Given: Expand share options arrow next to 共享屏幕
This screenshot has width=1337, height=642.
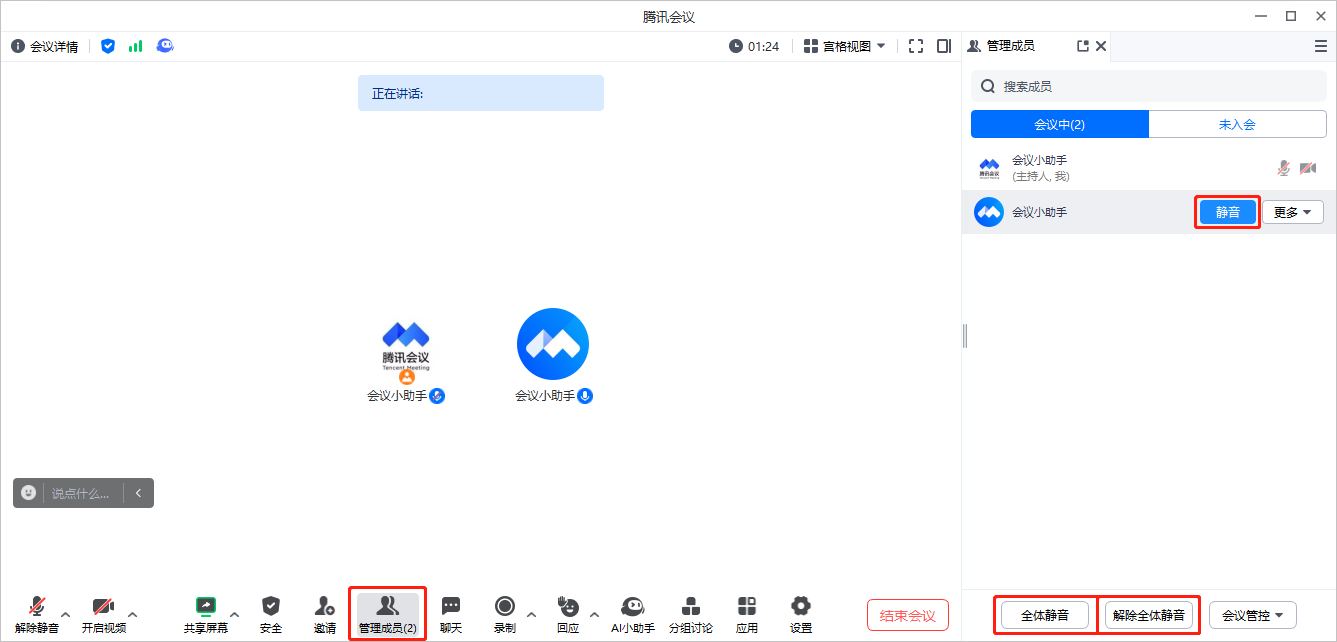Looking at the screenshot, I should 235,614.
